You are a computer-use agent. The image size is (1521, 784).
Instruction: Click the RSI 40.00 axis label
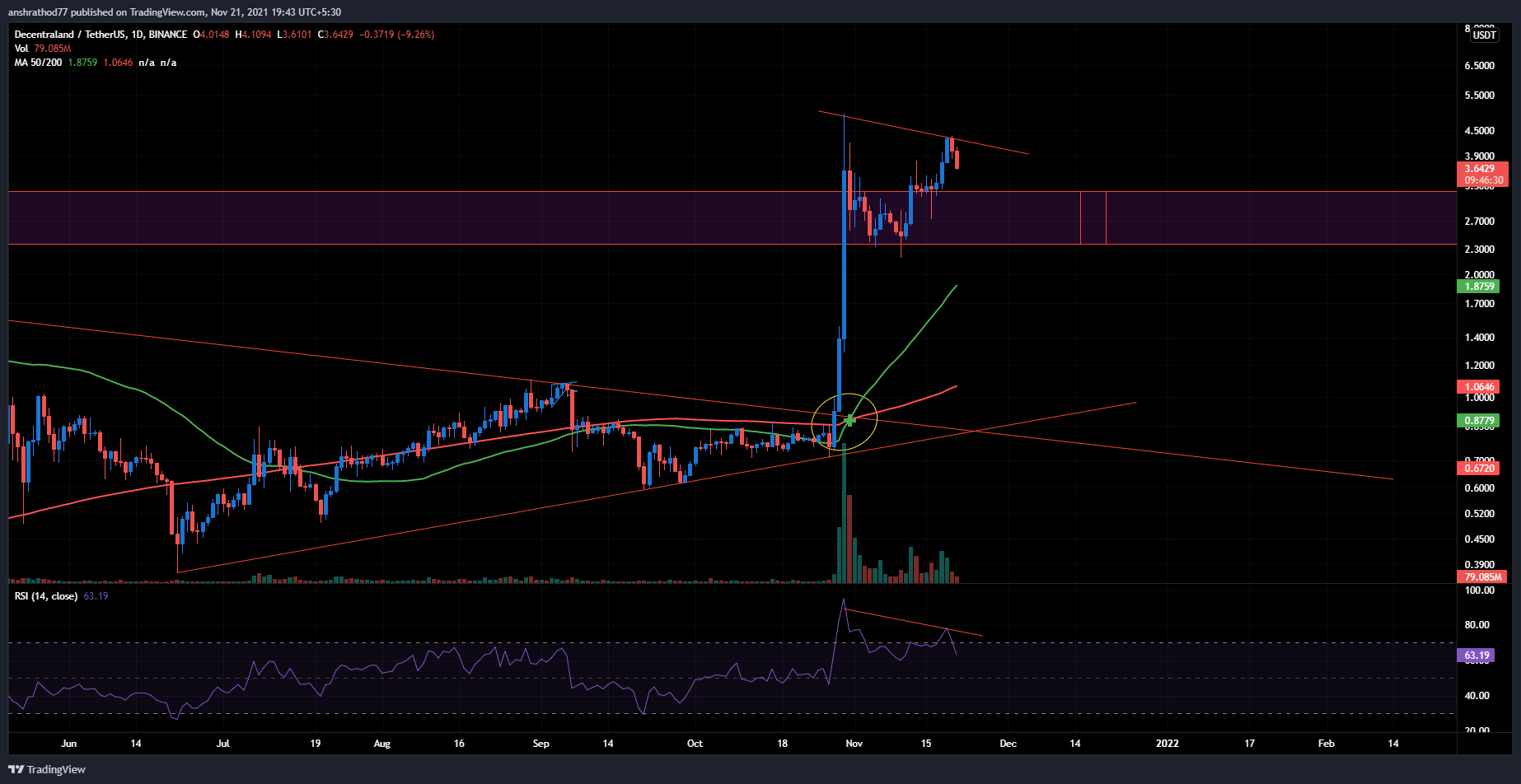(x=1477, y=696)
